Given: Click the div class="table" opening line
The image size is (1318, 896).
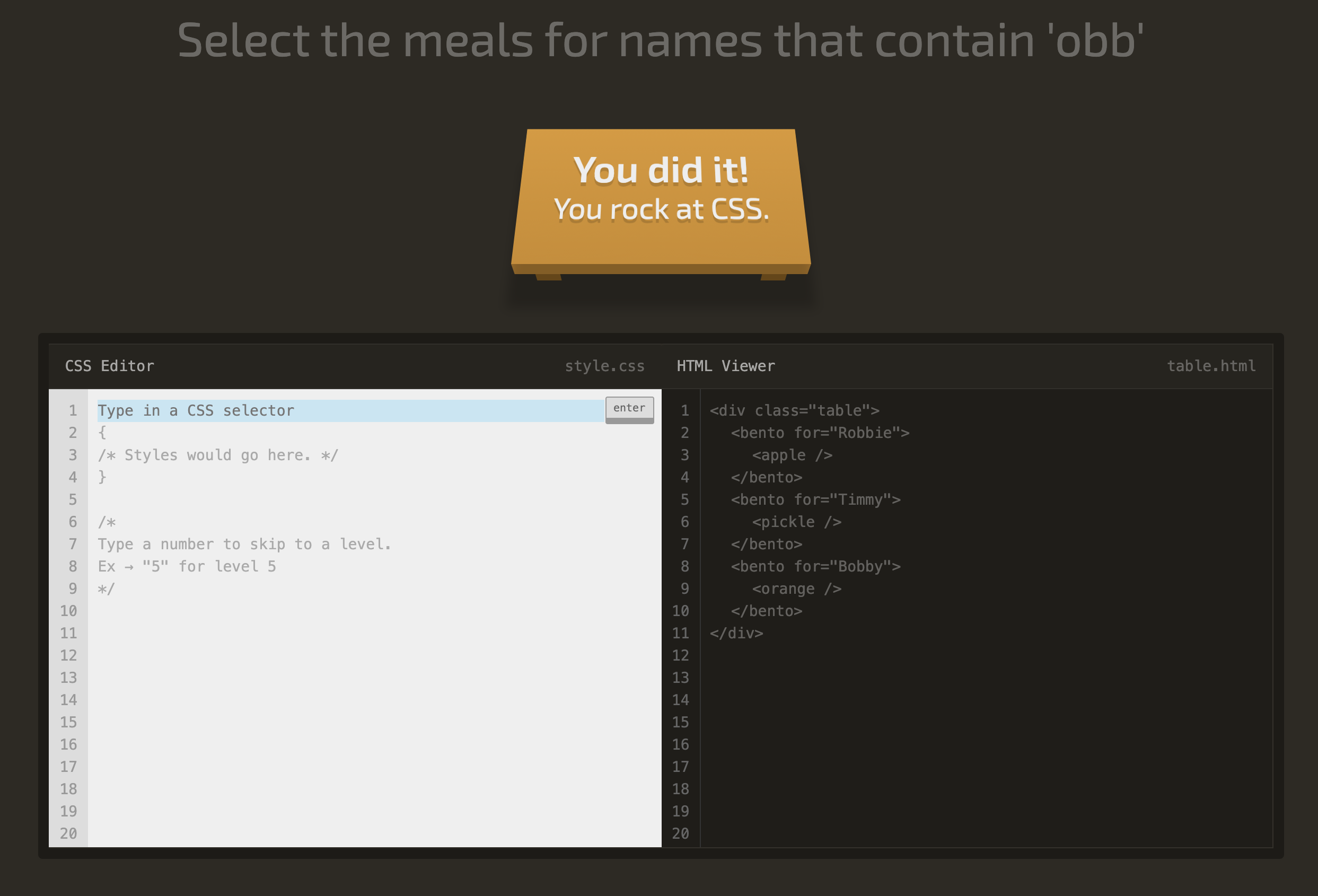Looking at the screenshot, I should pos(794,410).
